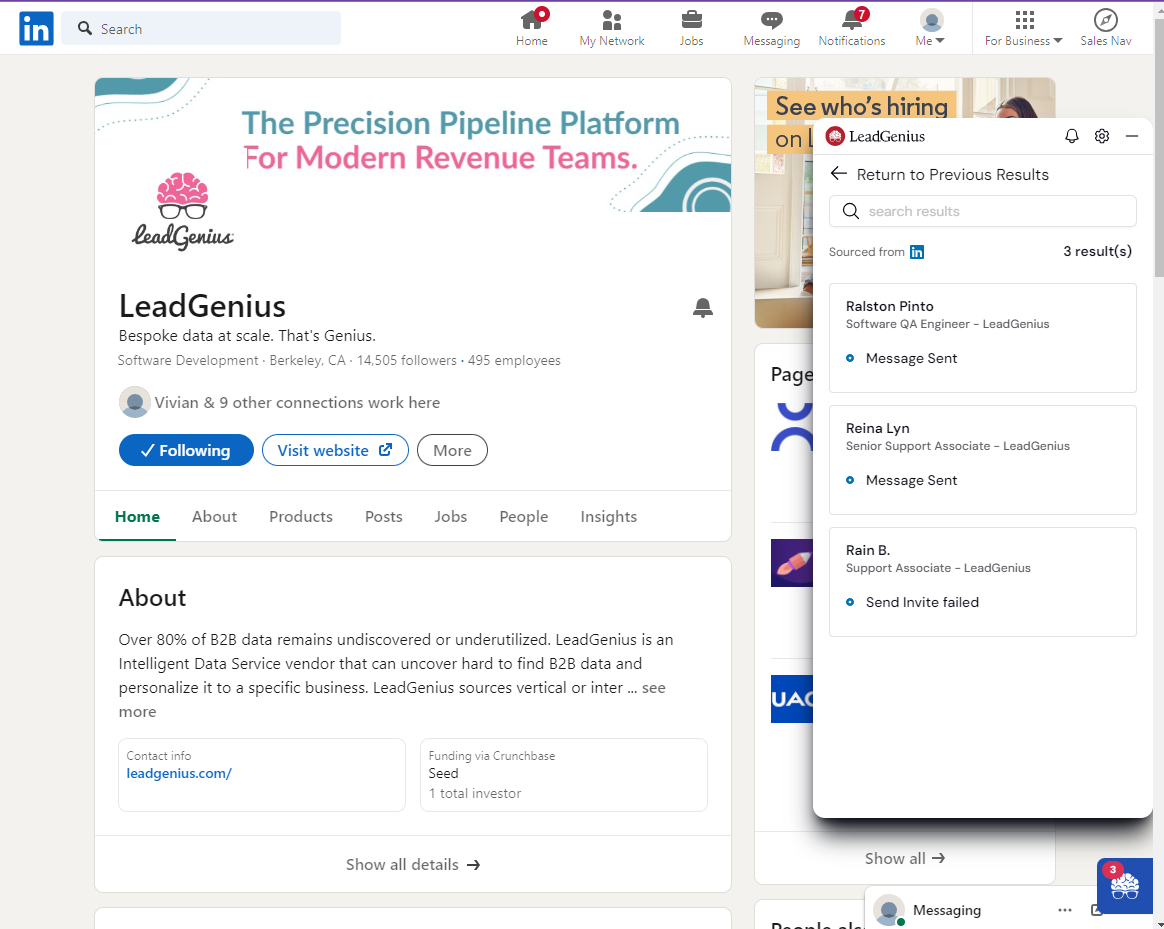Image resolution: width=1164 pixels, height=929 pixels.
Task: Open the Notifications bell in the top nav
Action: click(x=851, y=28)
